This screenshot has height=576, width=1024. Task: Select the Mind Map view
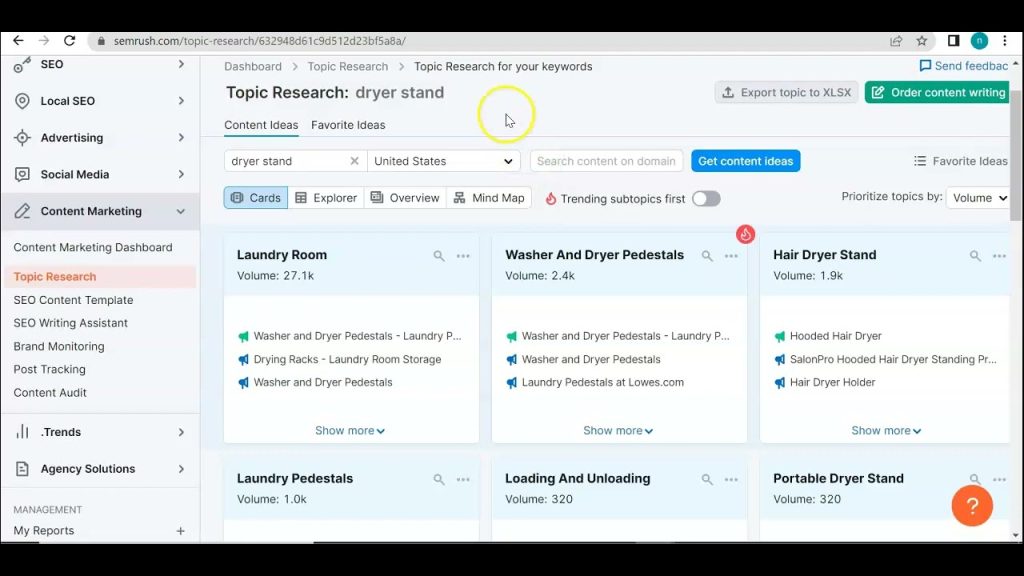pos(489,198)
